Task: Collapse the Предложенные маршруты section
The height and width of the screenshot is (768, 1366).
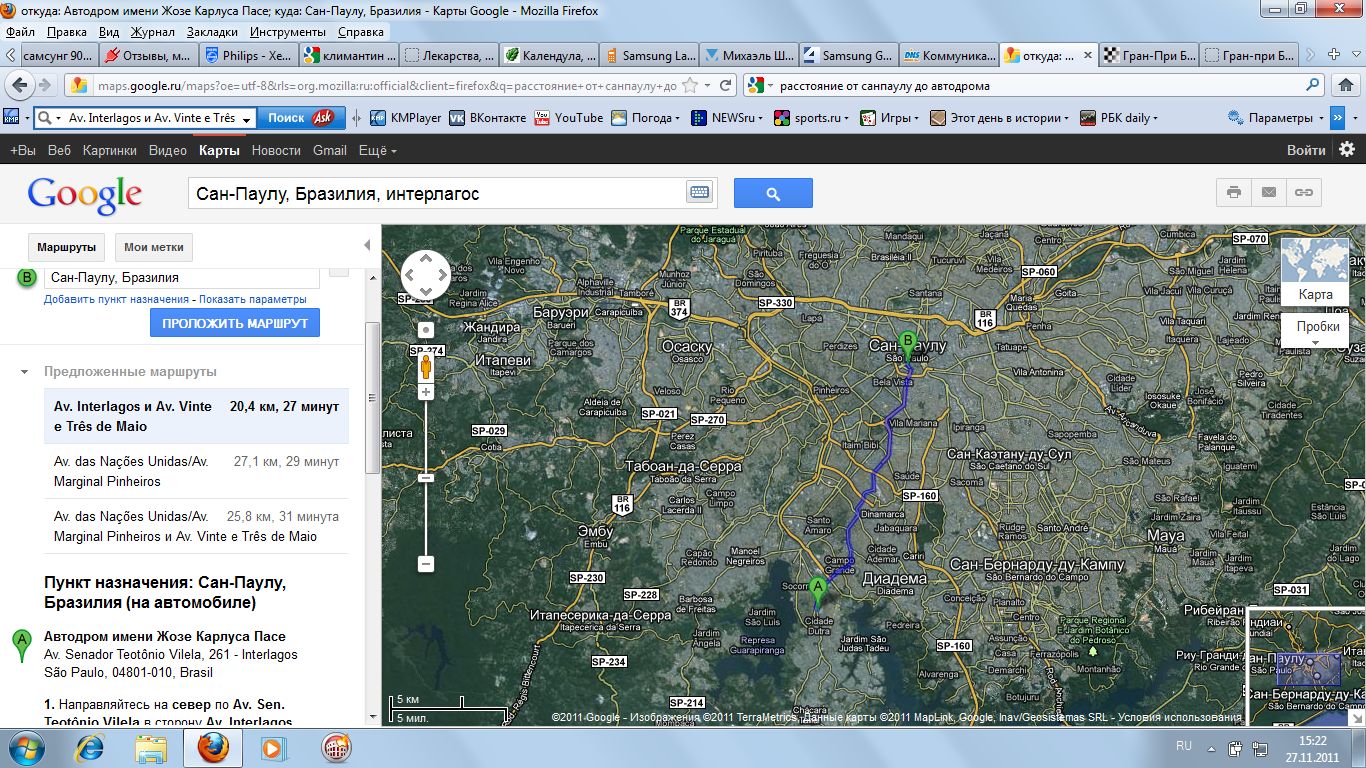Action: pos(24,372)
